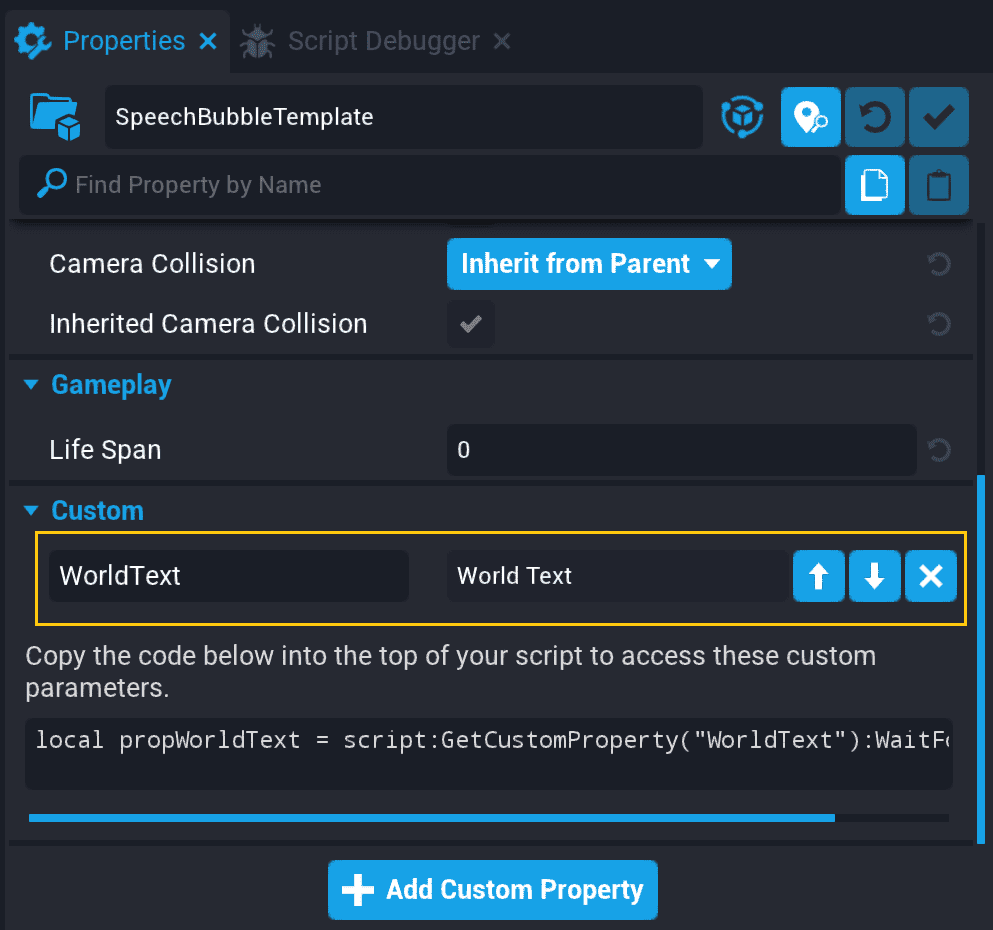The width and height of the screenshot is (993, 930).
Task: Reset Life Span using its reset icon
Action: [938, 450]
